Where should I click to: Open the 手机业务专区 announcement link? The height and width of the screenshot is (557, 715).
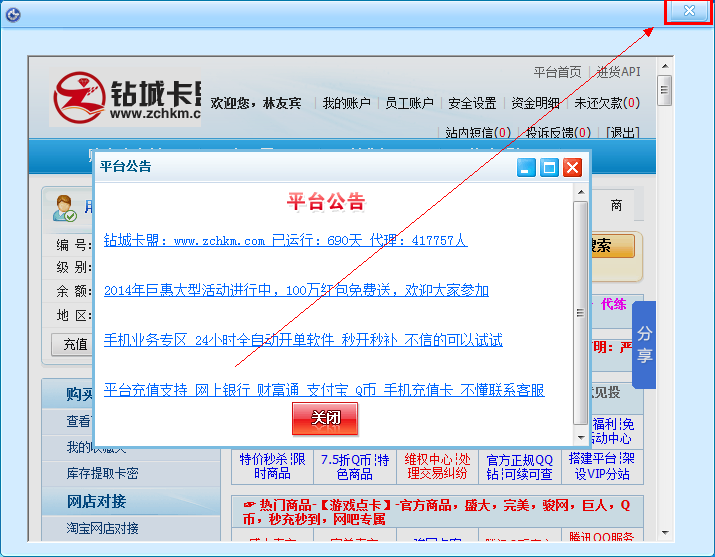click(x=303, y=340)
